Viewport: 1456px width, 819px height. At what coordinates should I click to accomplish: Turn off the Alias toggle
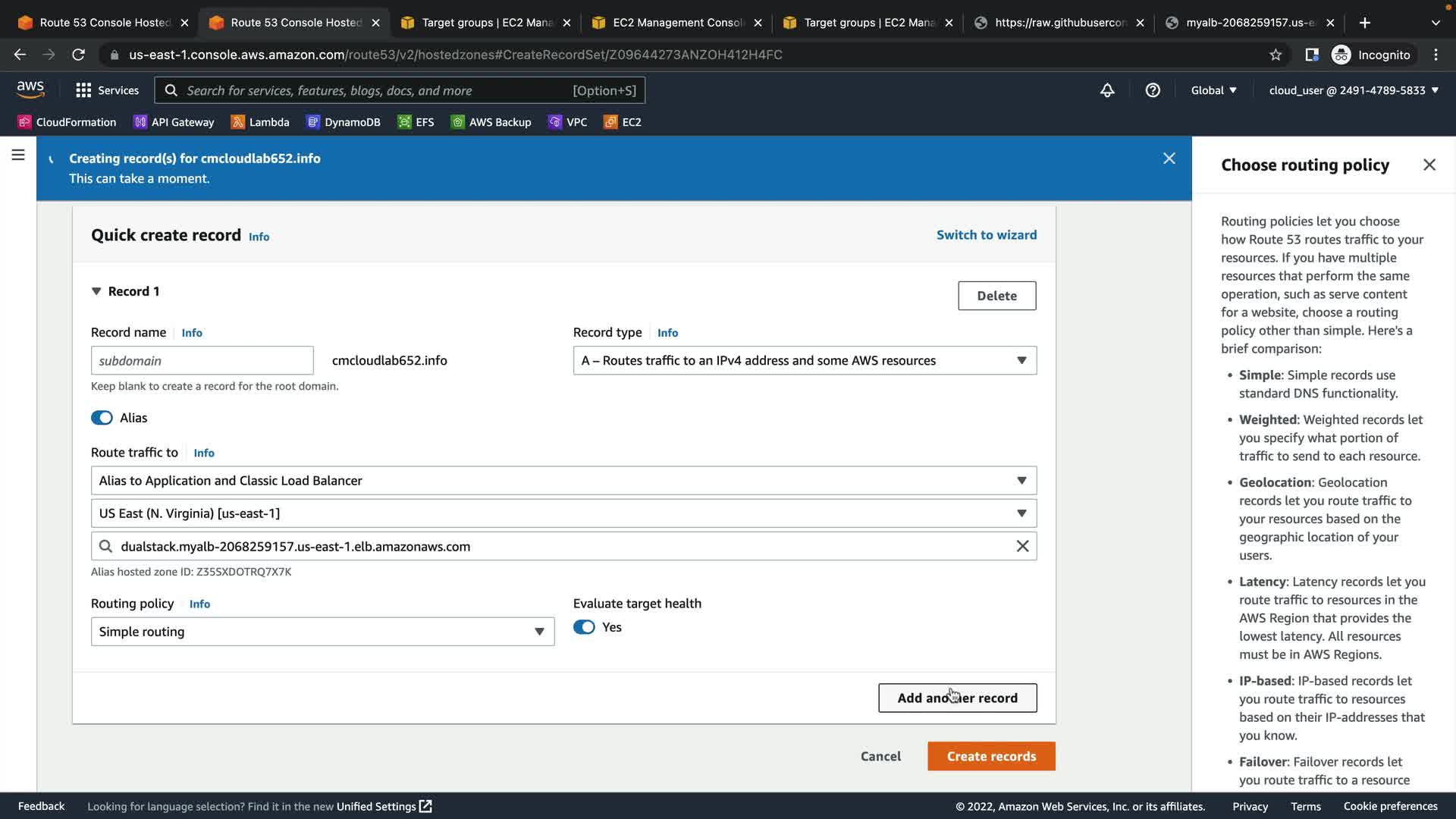pyautogui.click(x=102, y=418)
